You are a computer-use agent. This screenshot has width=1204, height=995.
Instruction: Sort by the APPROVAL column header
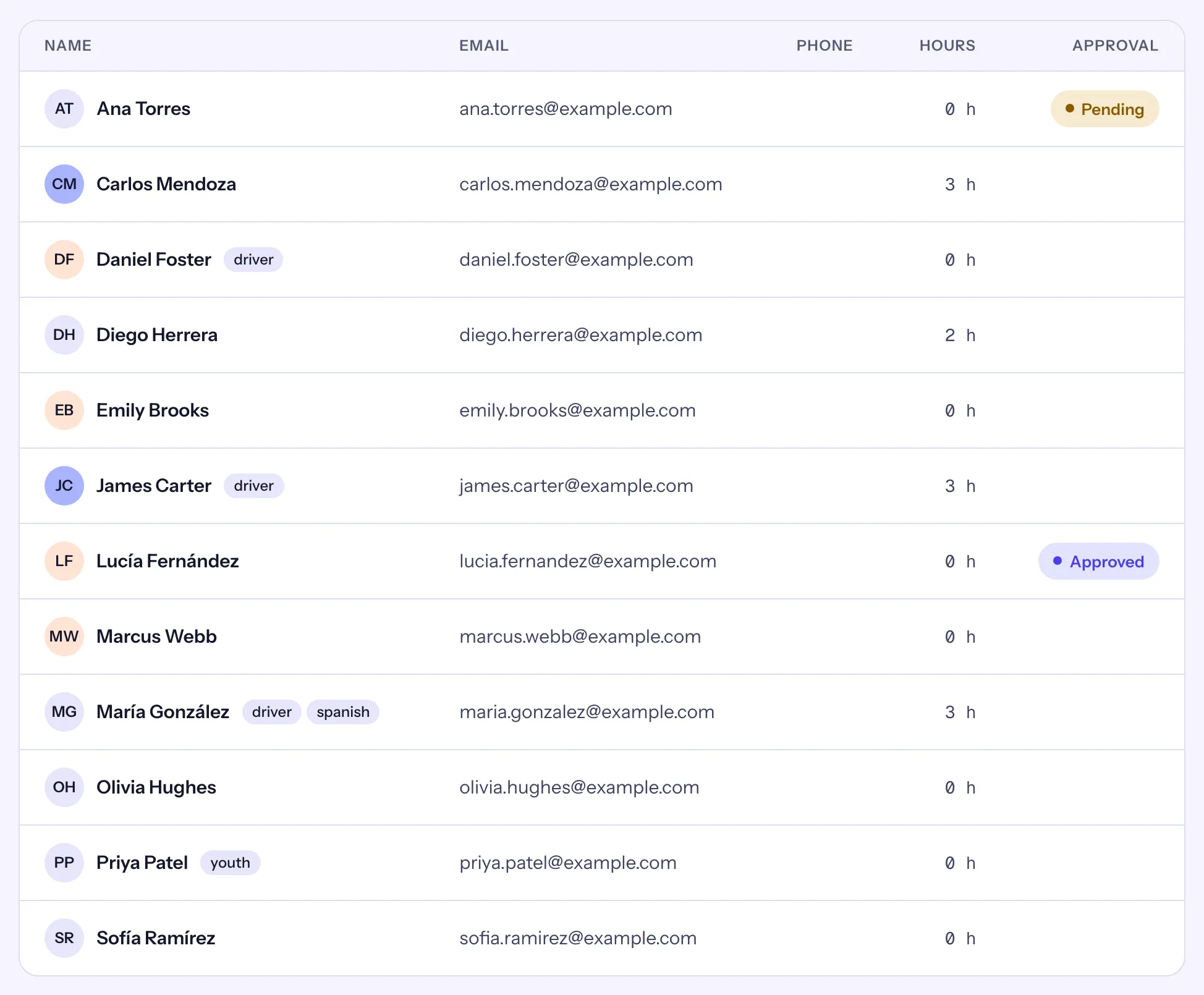[x=1115, y=46]
